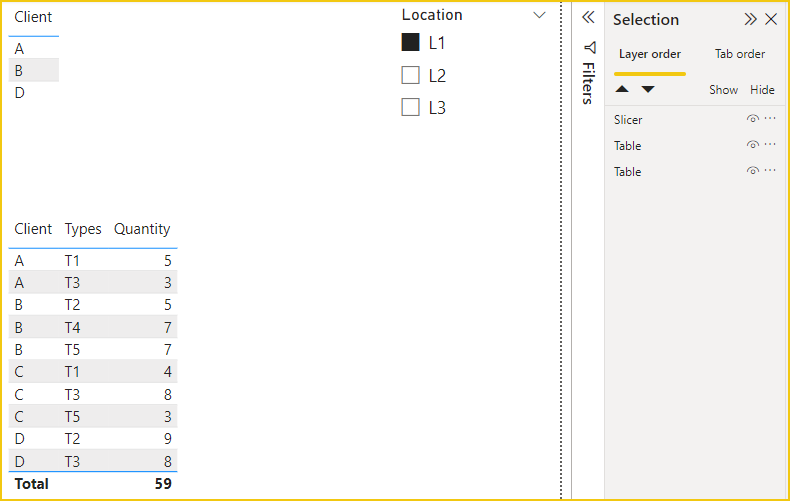Image resolution: width=790 pixels, height=501 pixels.
Task: Select the T2 cell in client D row
Action: coord(72,439)
